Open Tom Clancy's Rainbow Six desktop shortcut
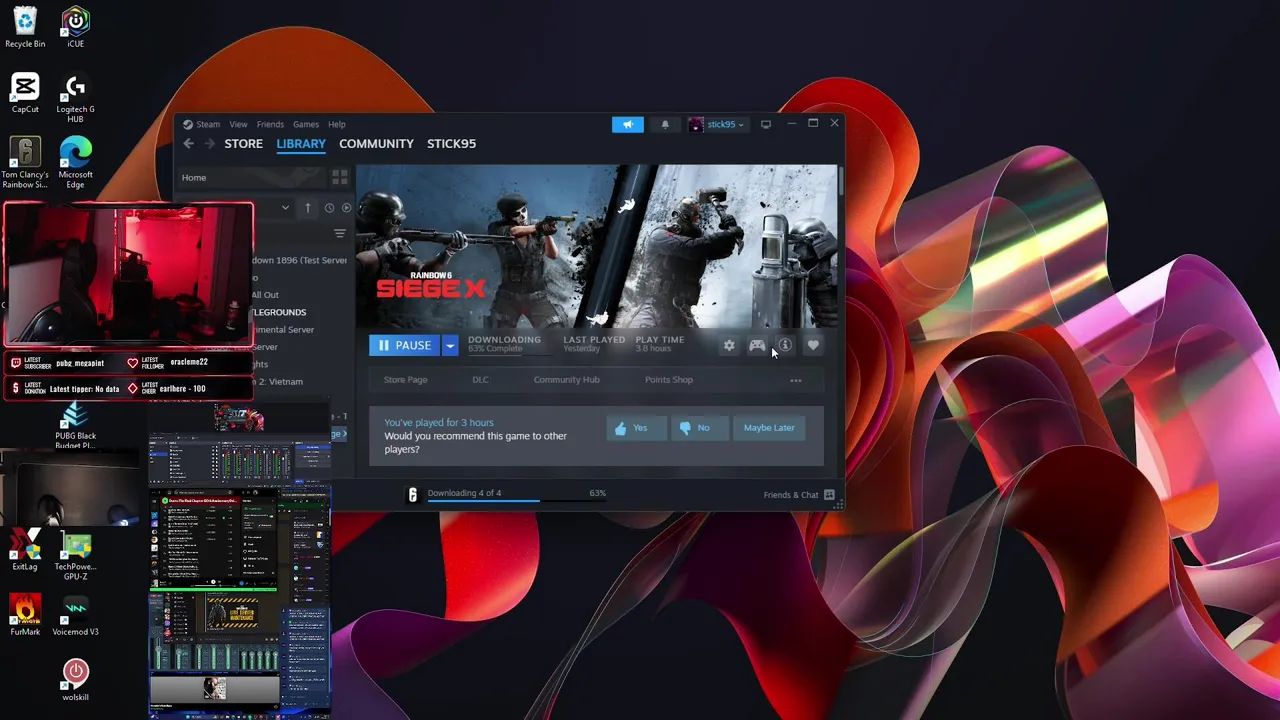The image size is (1280, 720). click(25, 163)
